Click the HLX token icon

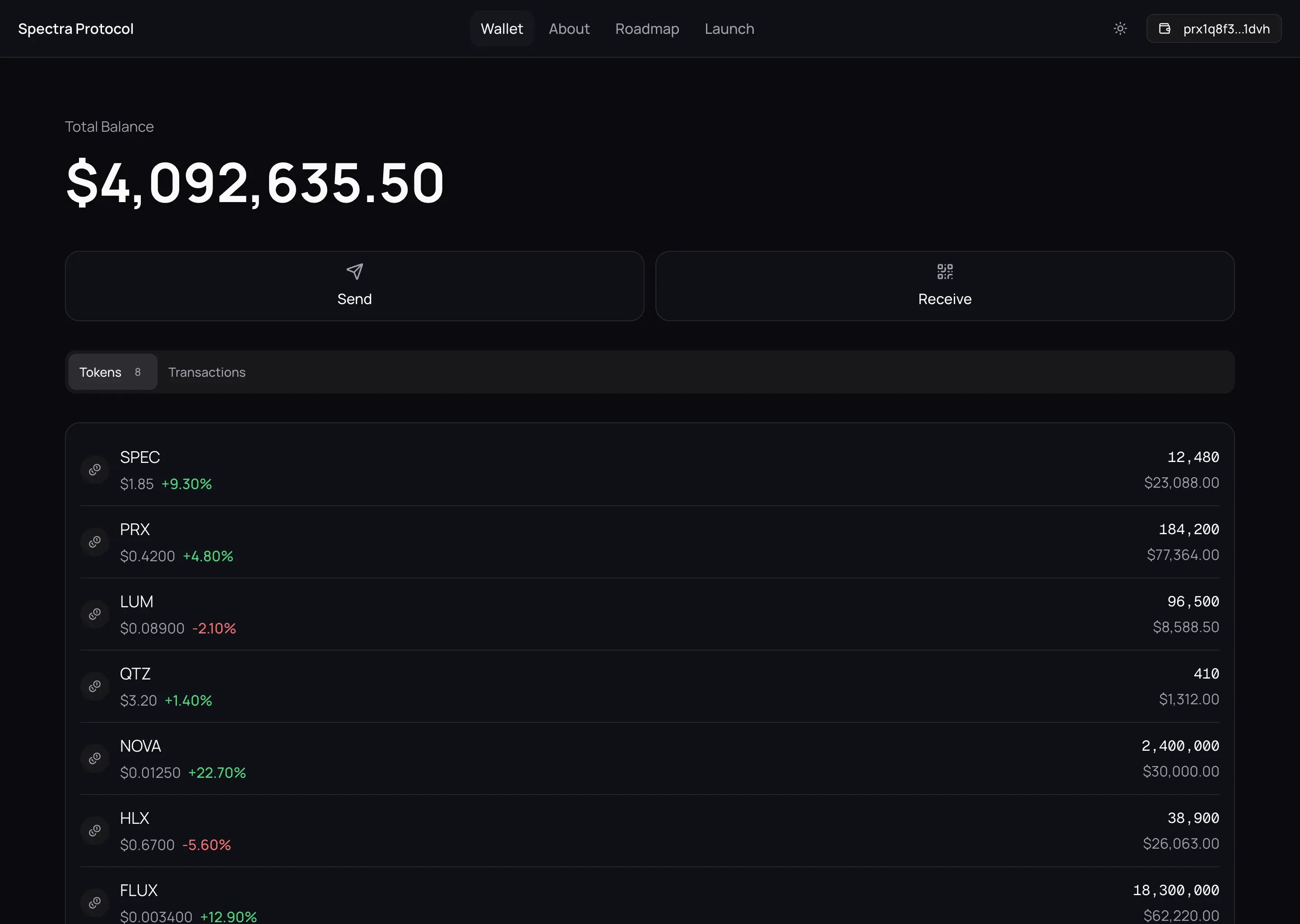pyautogui.click(x=94, y=831)
